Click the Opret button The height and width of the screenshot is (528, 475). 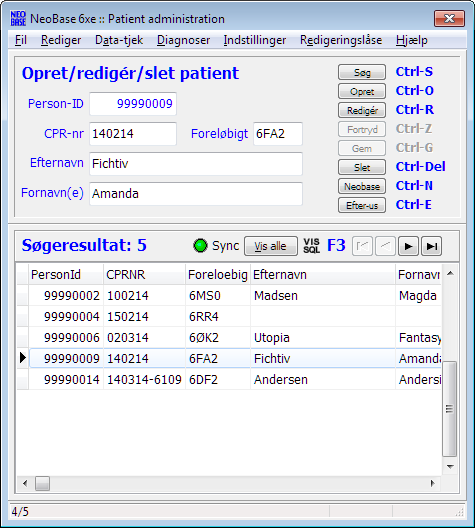pyautogui.click(x=362, y=91)
